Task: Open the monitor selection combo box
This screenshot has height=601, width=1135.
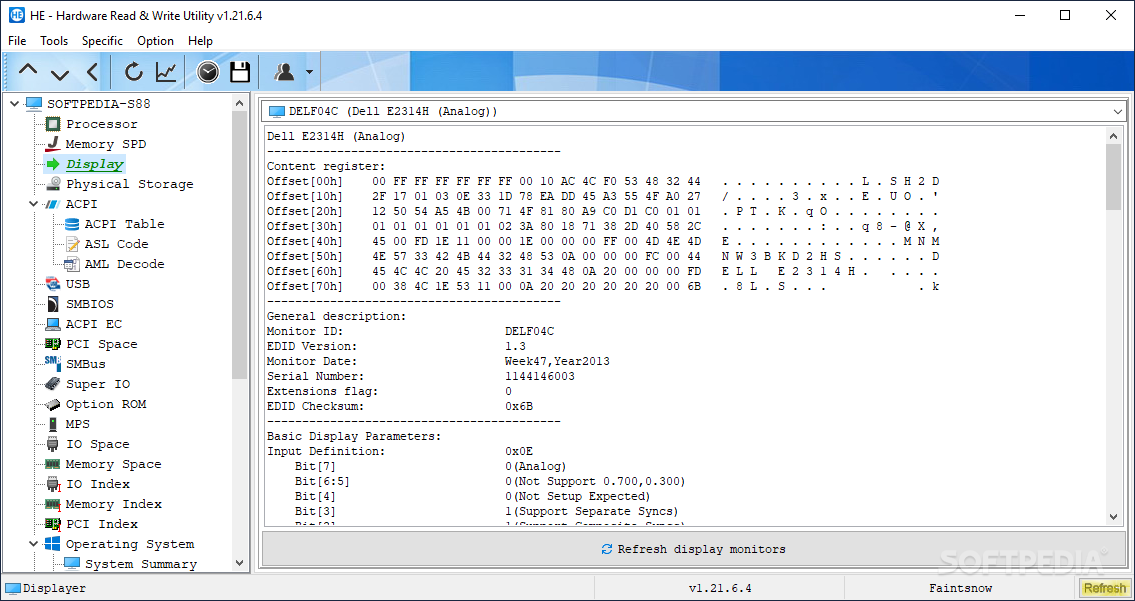Action: click(x=693, y=112)
